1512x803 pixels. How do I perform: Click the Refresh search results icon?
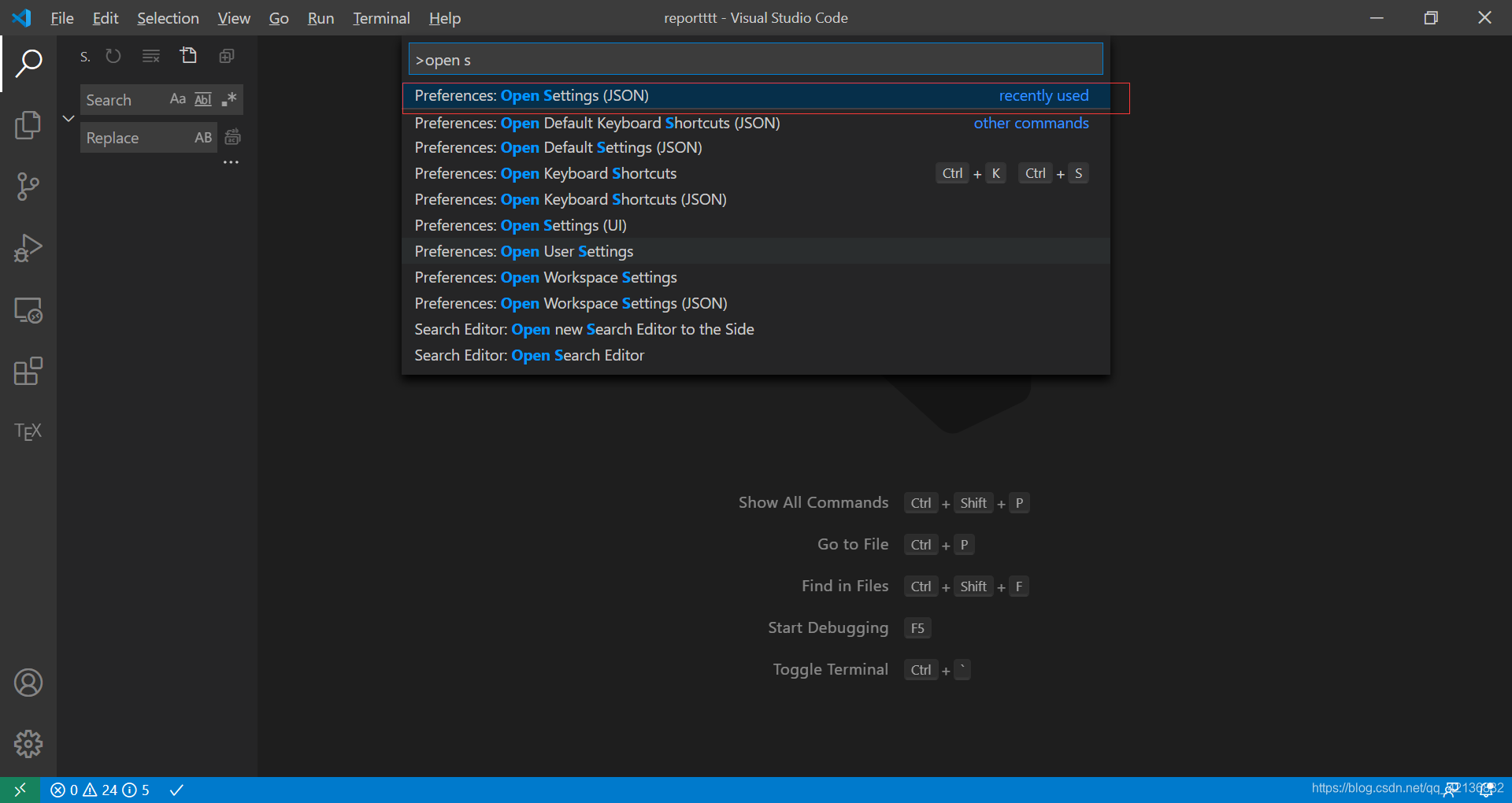[113, 56]
